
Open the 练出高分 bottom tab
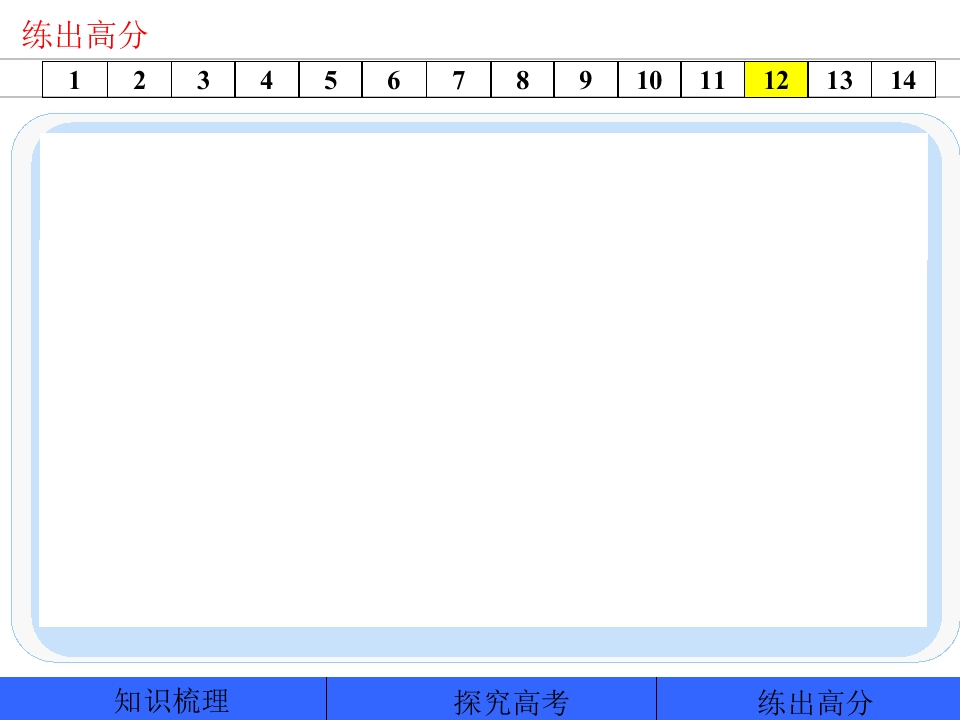pos(808,699)
